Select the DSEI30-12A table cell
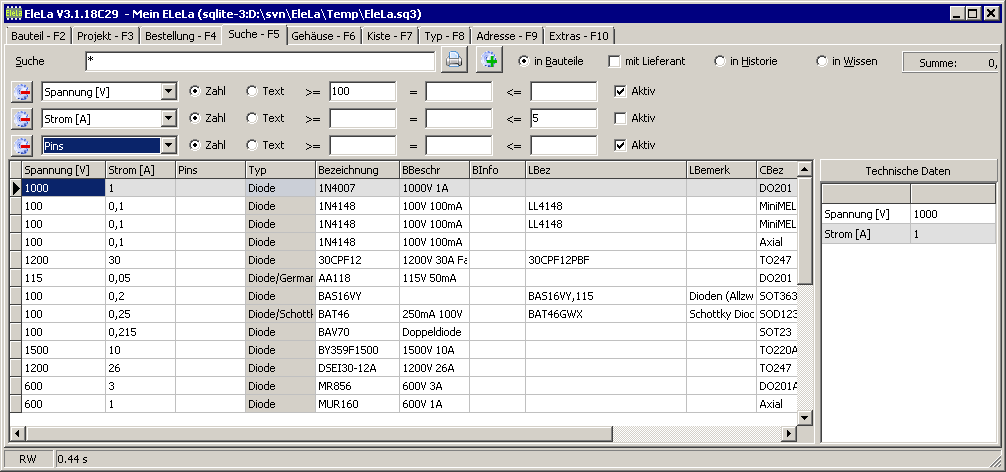1006x472 pixels. click(x=357, y=368)
